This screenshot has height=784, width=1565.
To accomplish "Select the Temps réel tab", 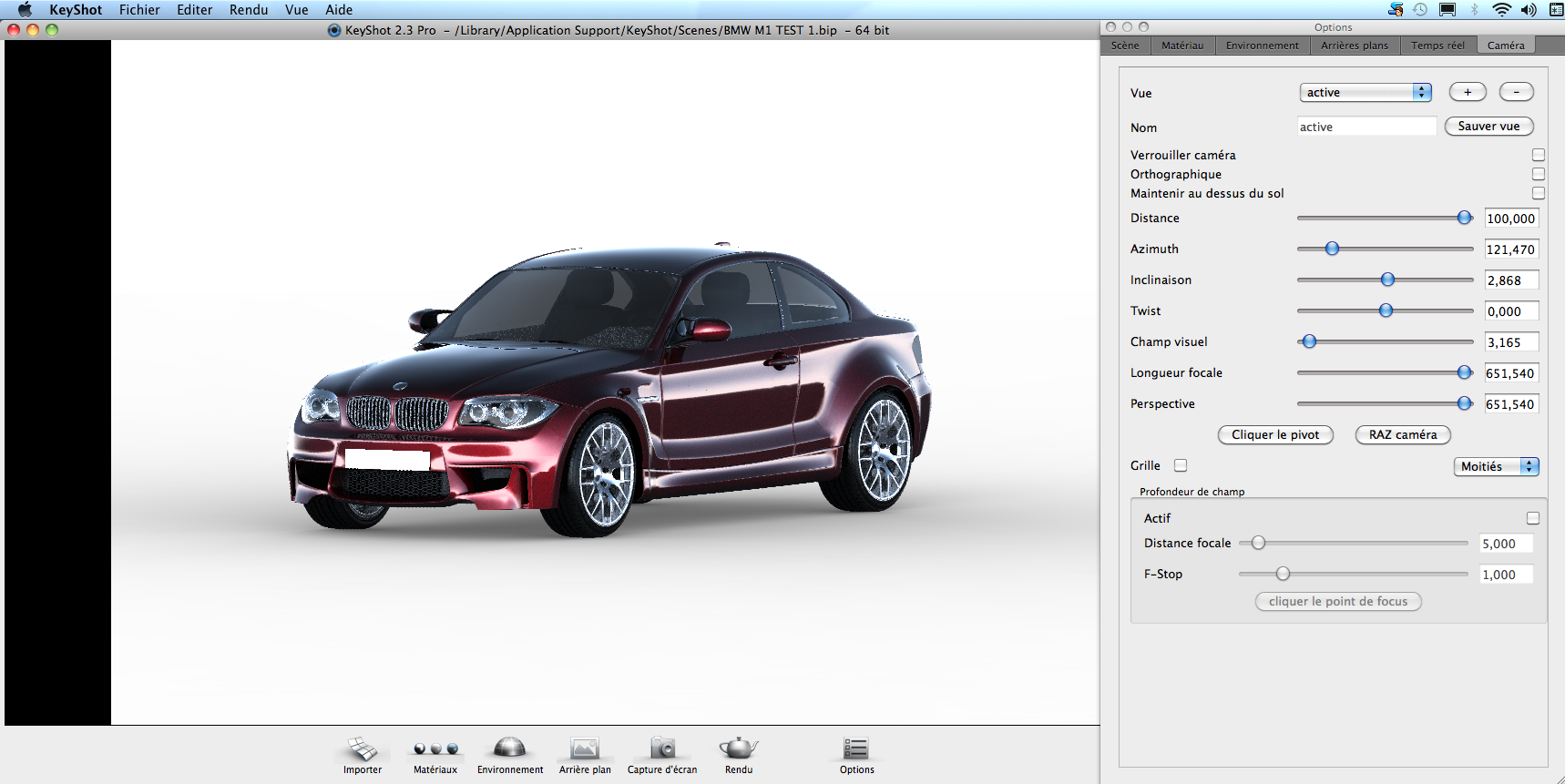I will pos(1437,46).
